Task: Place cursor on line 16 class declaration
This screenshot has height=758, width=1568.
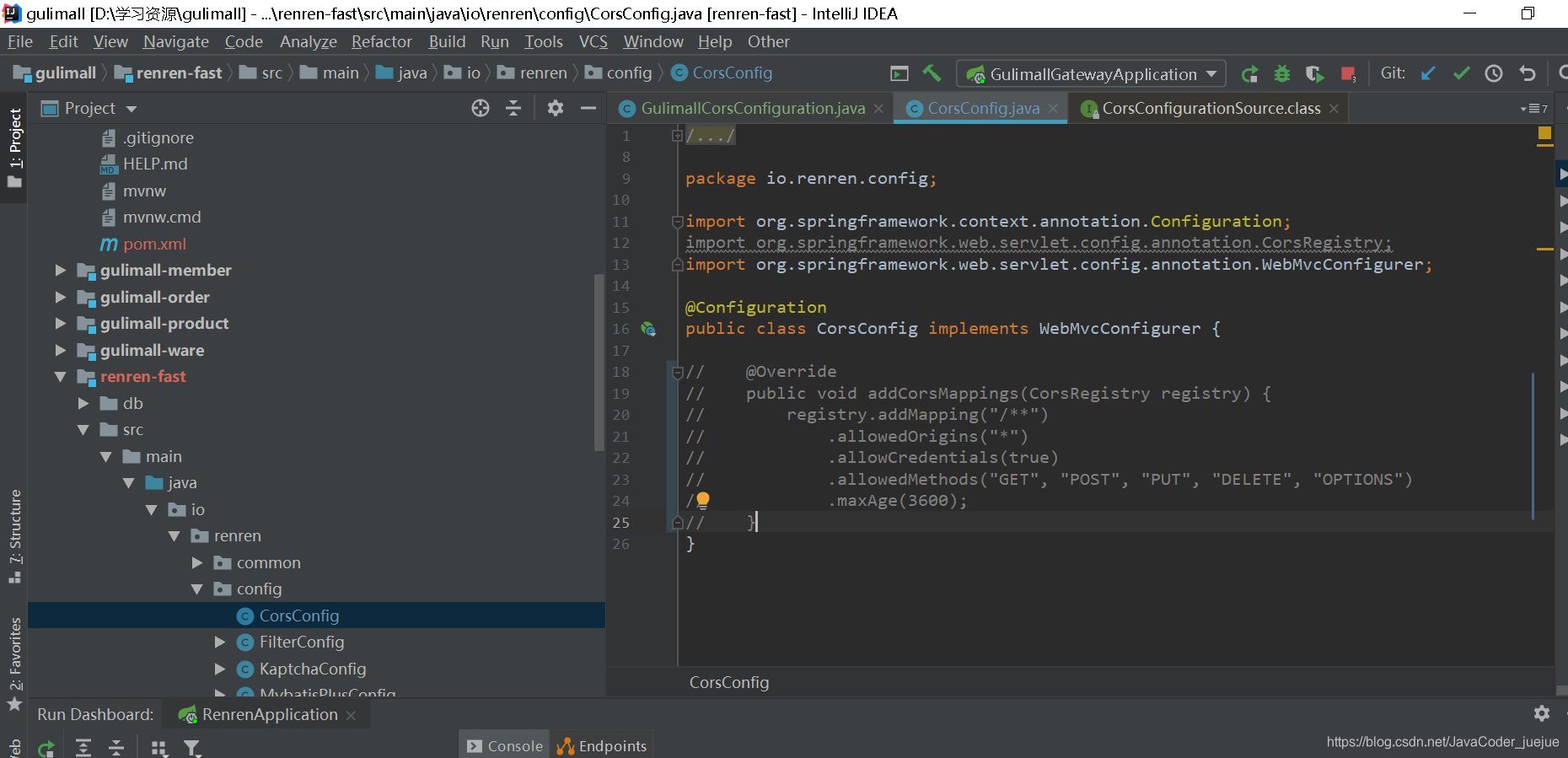Action: 953,329
